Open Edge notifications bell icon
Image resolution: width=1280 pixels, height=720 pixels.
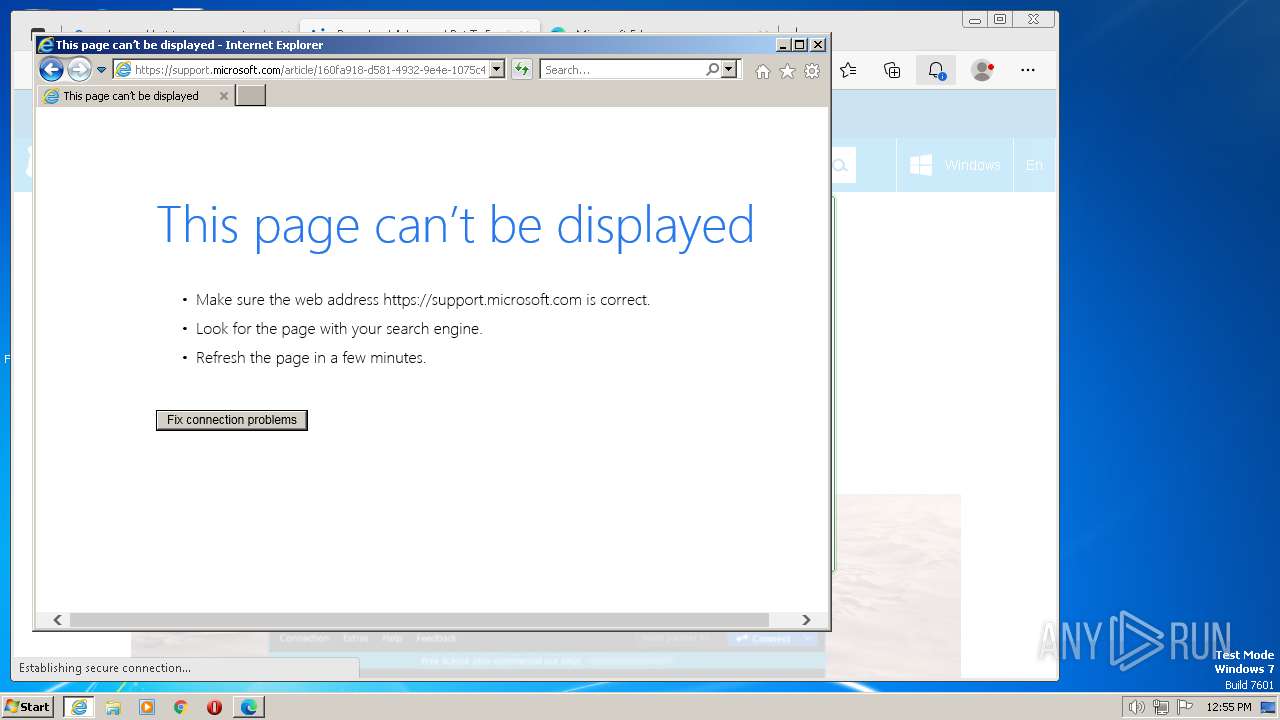[936, 70]
